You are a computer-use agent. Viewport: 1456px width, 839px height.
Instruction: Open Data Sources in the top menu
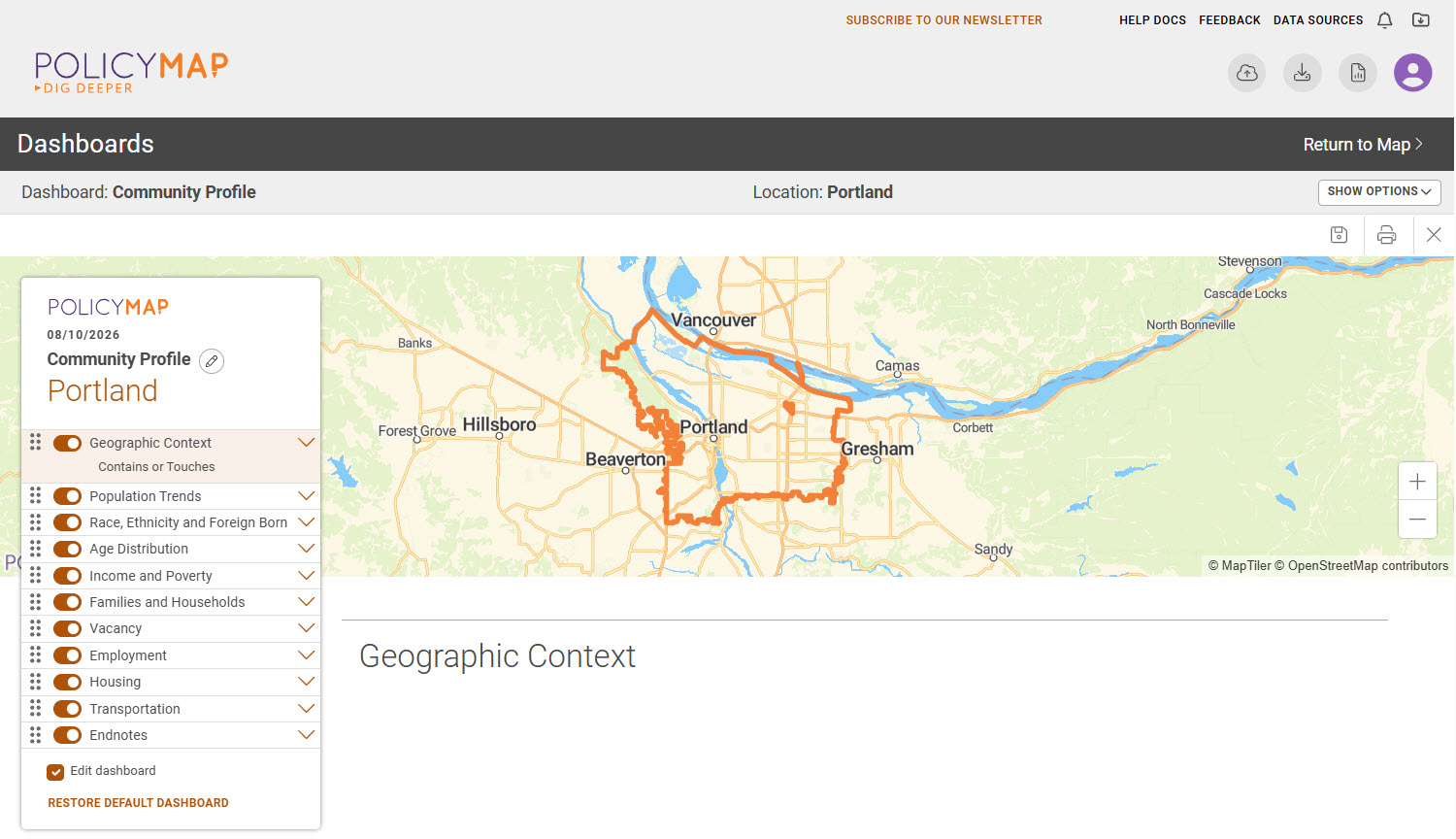tap(1318, 20)
